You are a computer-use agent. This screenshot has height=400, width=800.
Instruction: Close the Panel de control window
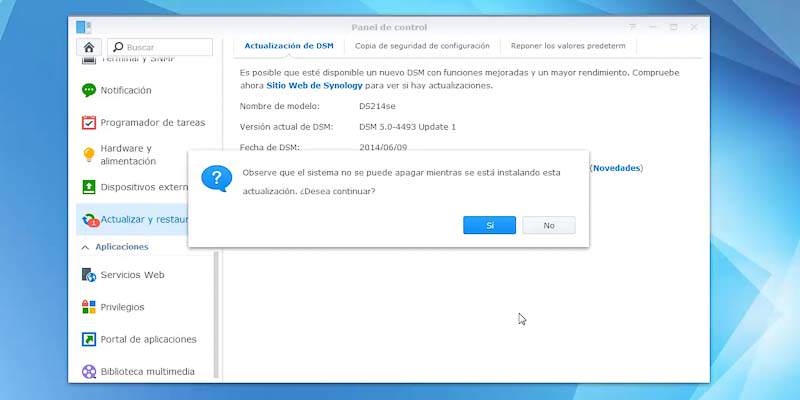tap(694, 27)
